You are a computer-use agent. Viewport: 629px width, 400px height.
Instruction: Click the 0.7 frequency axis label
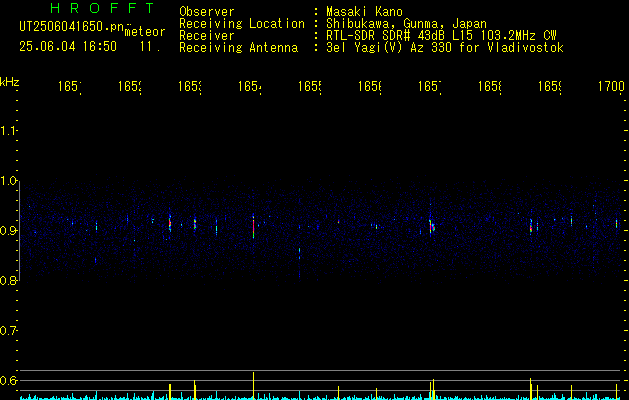[9, 331]
